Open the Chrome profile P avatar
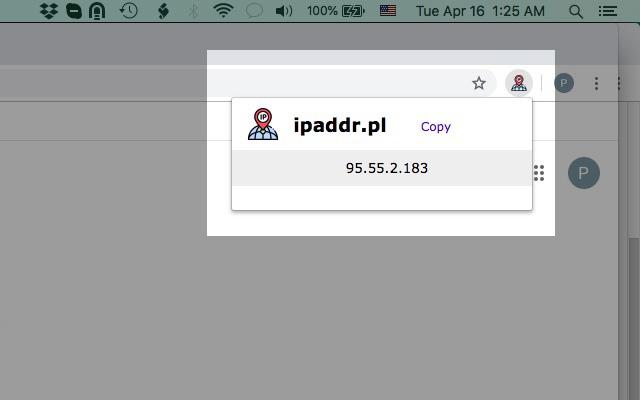This screenshot has height=400, width=640. pos(564,83)
